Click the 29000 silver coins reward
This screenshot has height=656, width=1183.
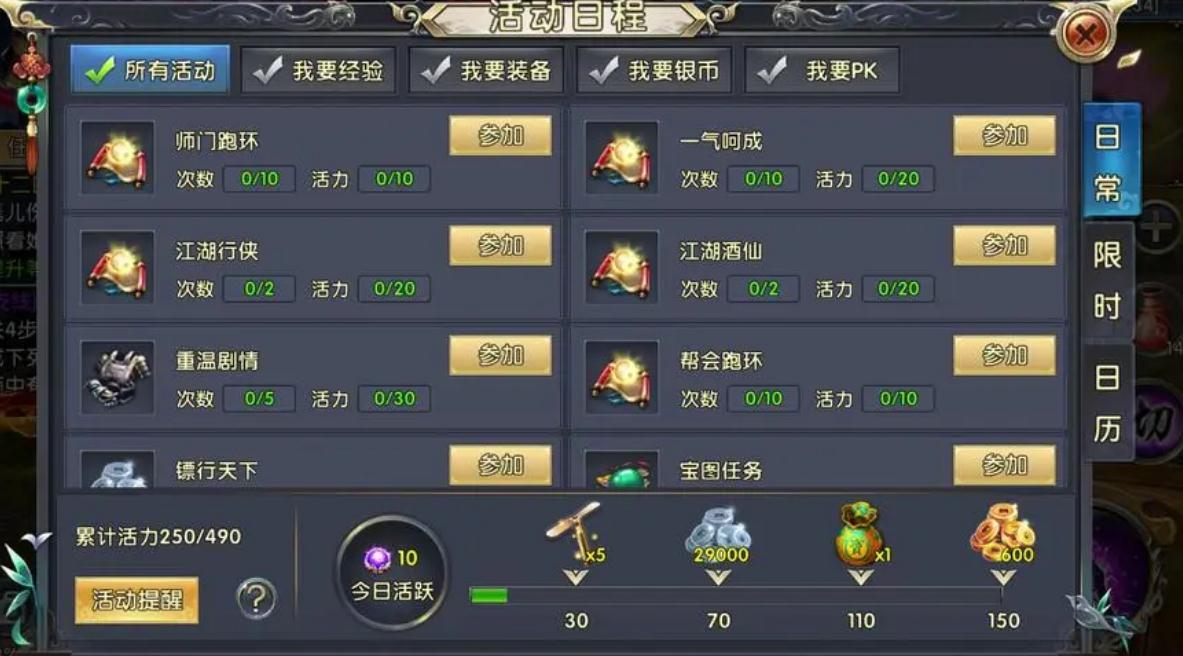[718, 536]
